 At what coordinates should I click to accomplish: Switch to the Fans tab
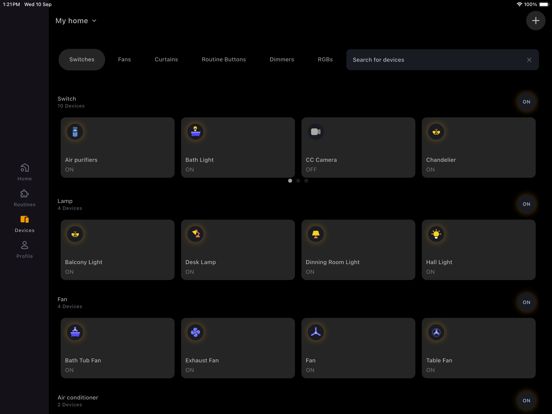tap(124, 59)
